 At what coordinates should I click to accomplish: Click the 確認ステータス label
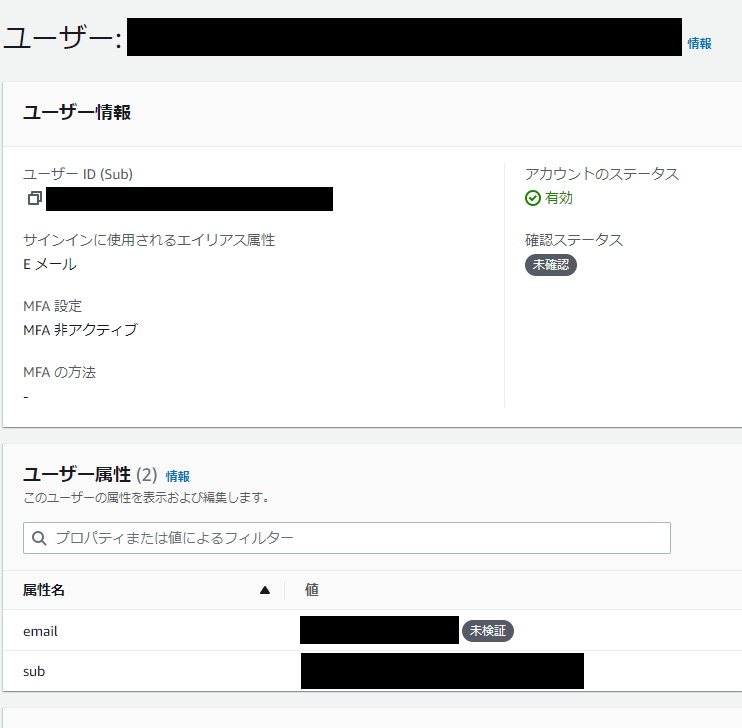tap(574, 240)
